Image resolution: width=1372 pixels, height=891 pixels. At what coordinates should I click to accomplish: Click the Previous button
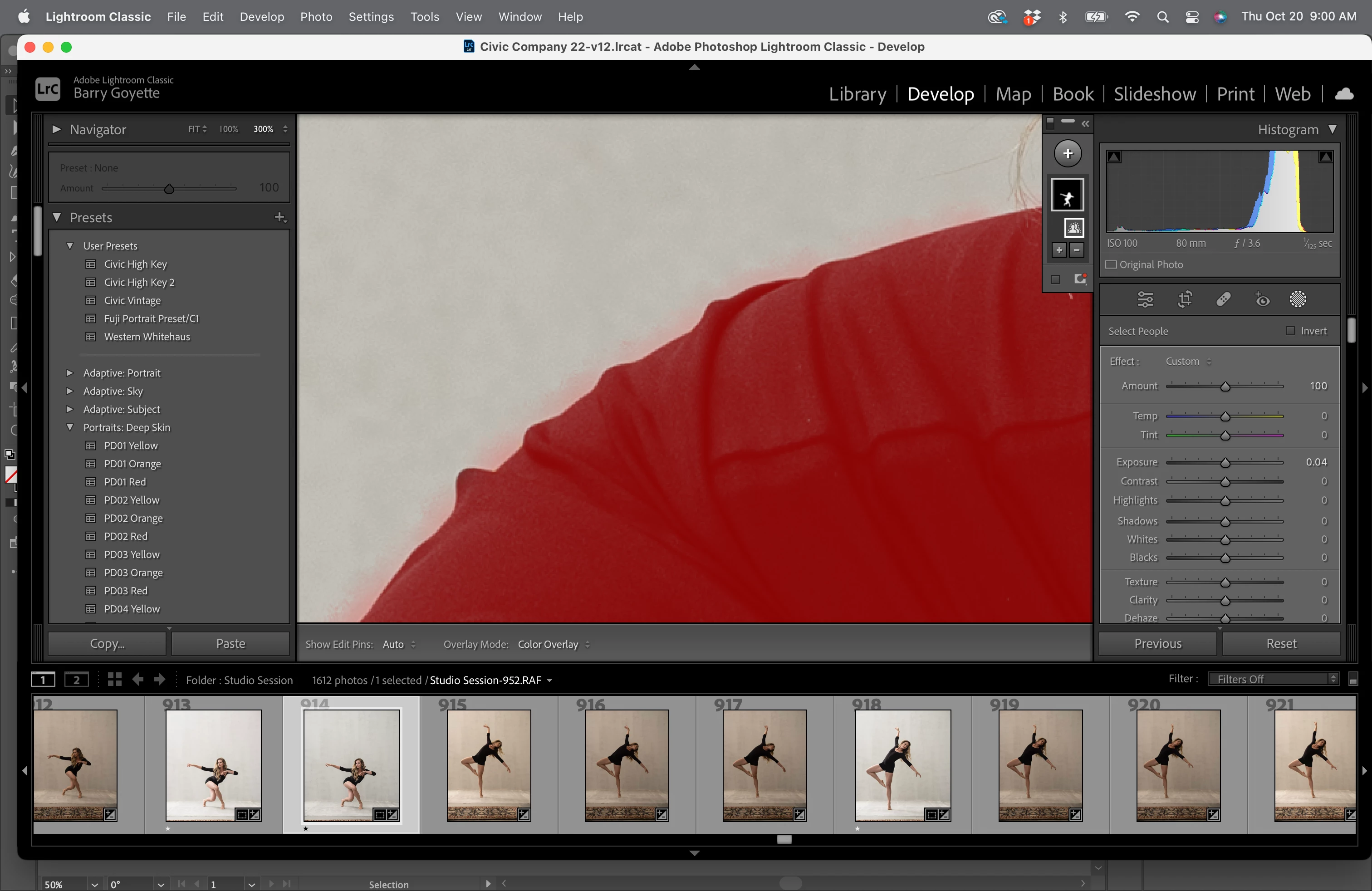(x=1157, y=643)
